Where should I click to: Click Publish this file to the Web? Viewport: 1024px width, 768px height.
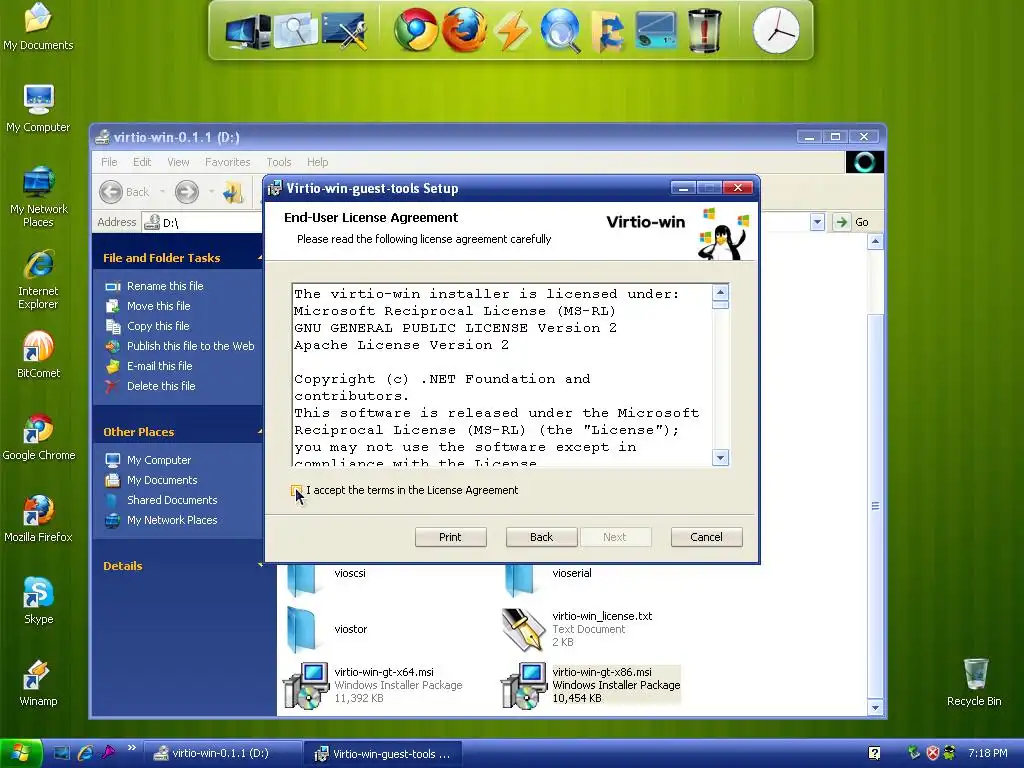point(191,346)
